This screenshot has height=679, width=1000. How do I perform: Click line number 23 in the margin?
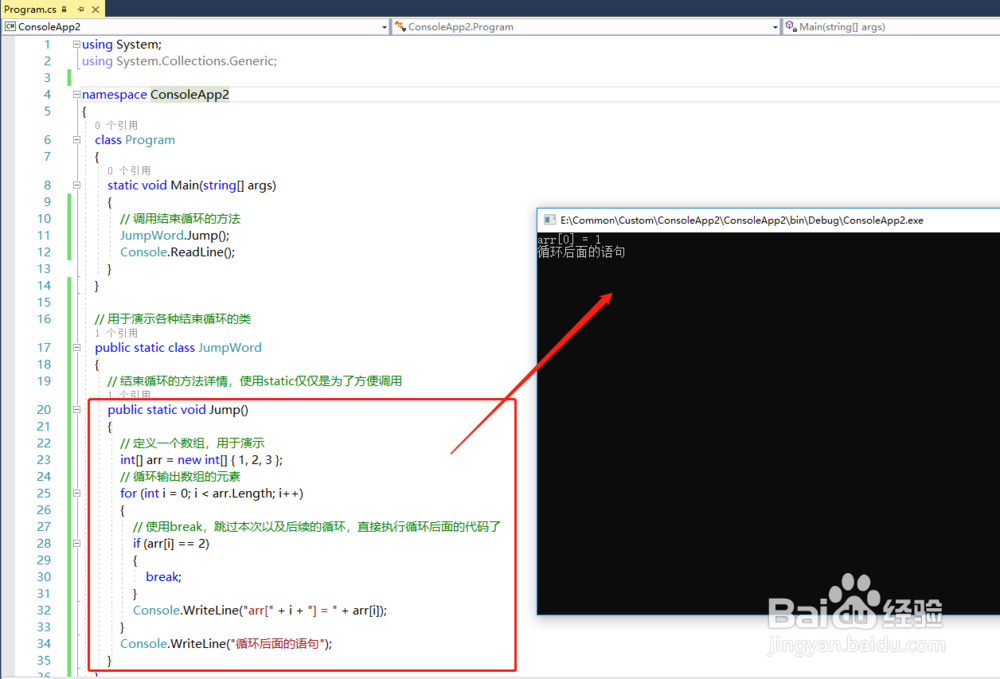43,460
